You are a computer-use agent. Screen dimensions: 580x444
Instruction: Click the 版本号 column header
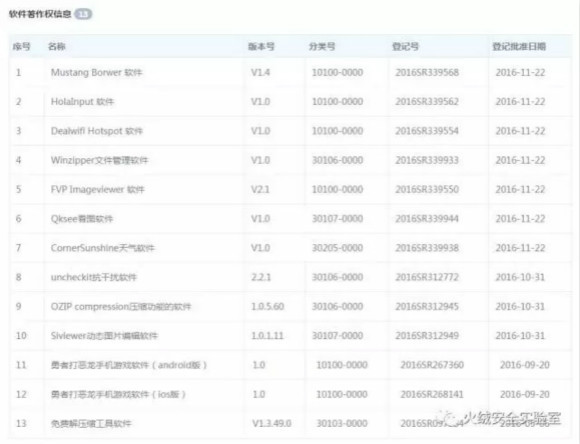261,47
